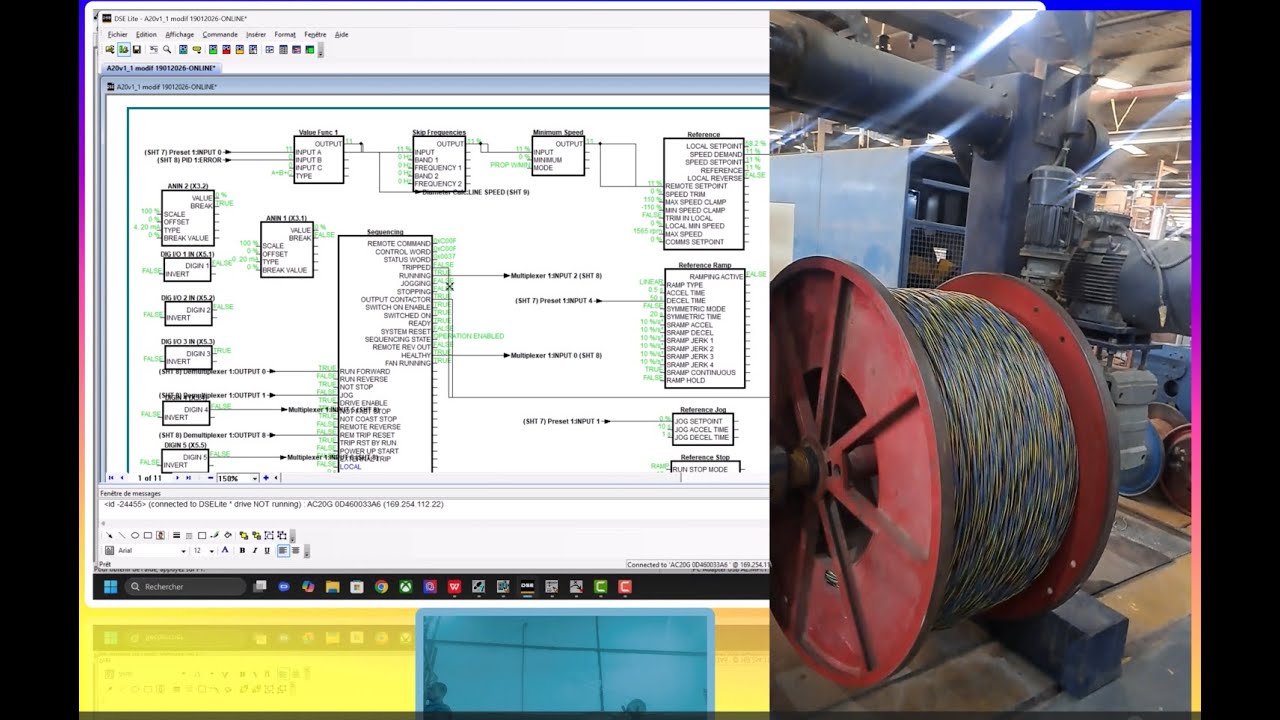The width and height of the screenshot is (1280, 720).
Task: Click the message log connection line text
Action: (x=273, y=504)
